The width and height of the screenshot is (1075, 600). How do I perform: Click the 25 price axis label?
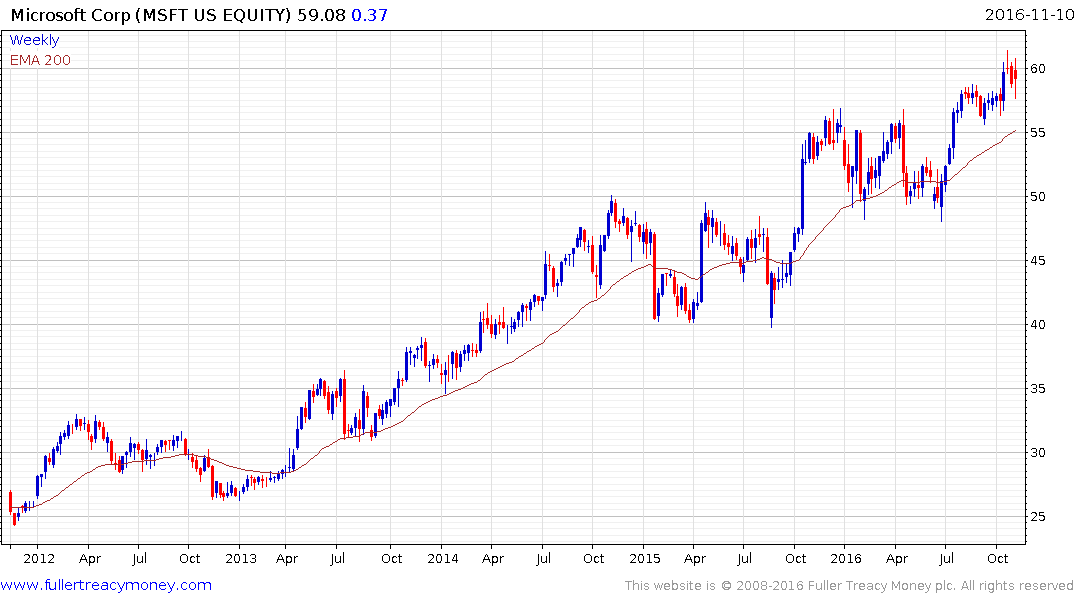pyautogui.click(x=1037, y=517)
